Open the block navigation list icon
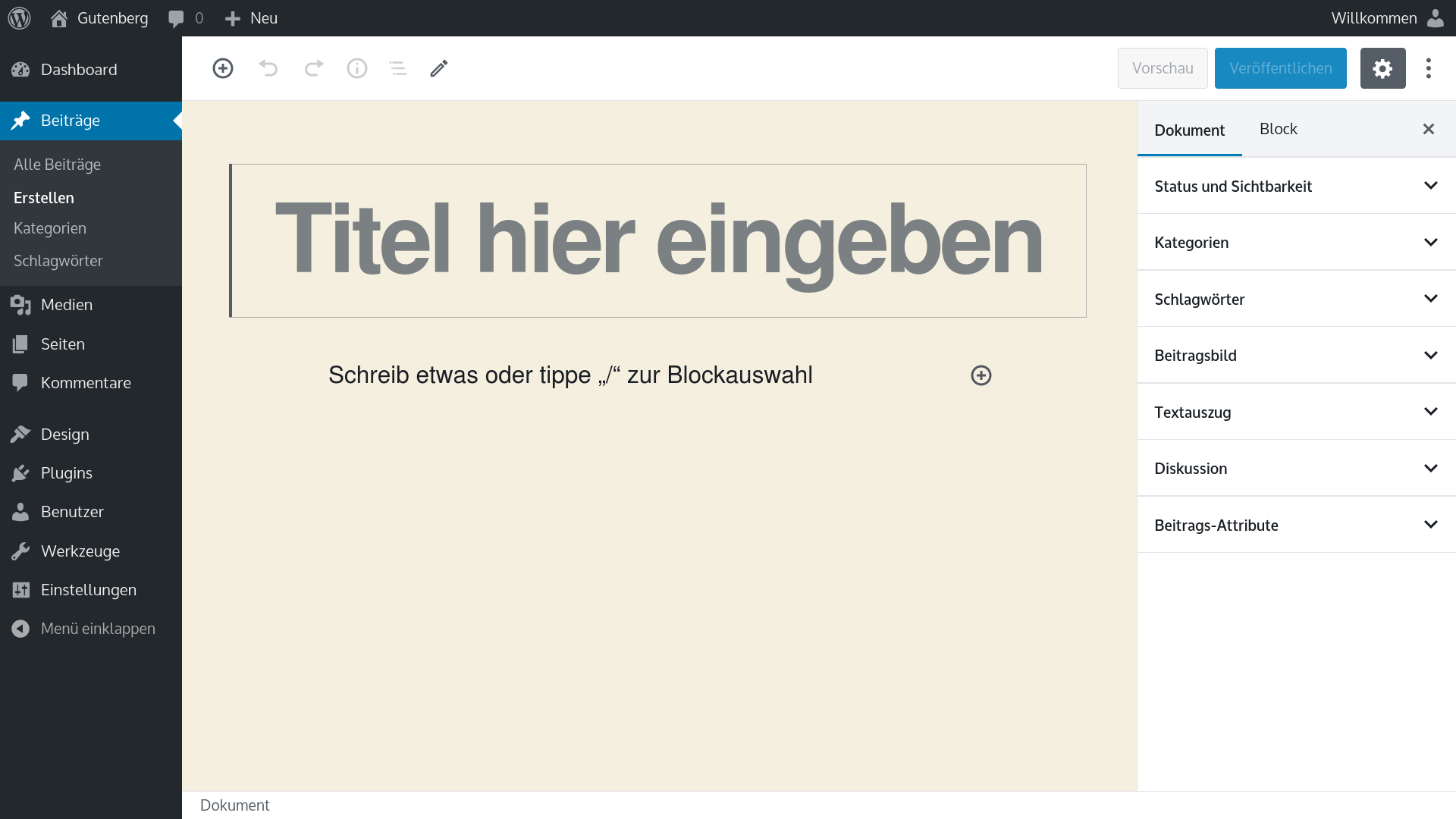Viewport: 1456px width, 819px height. click(x=397, y=68)
